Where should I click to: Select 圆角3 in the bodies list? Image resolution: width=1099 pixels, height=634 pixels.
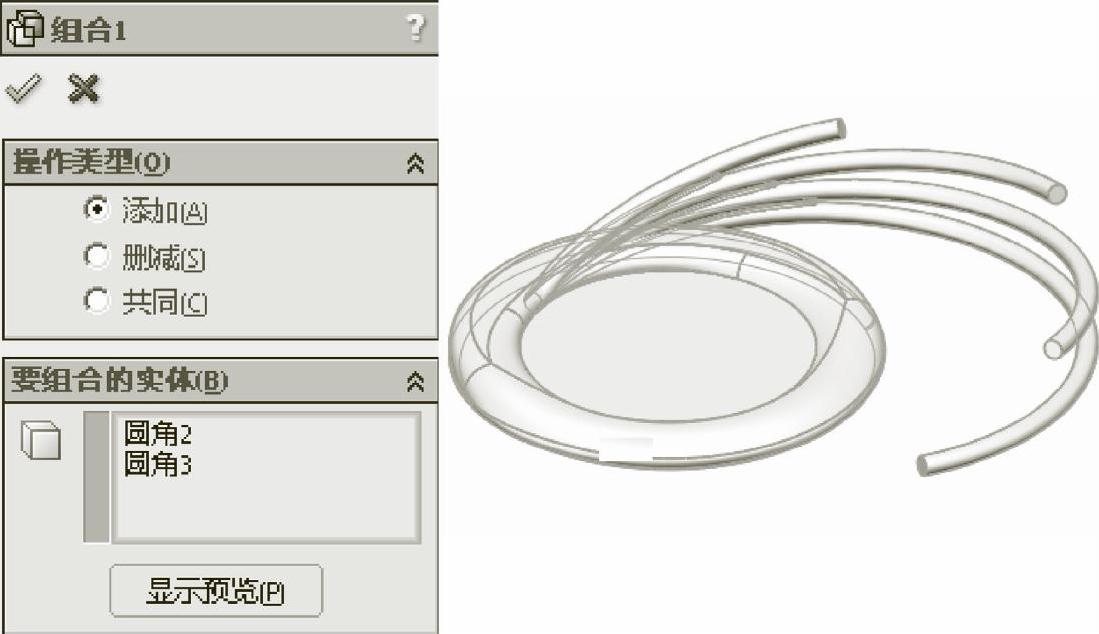157,464
